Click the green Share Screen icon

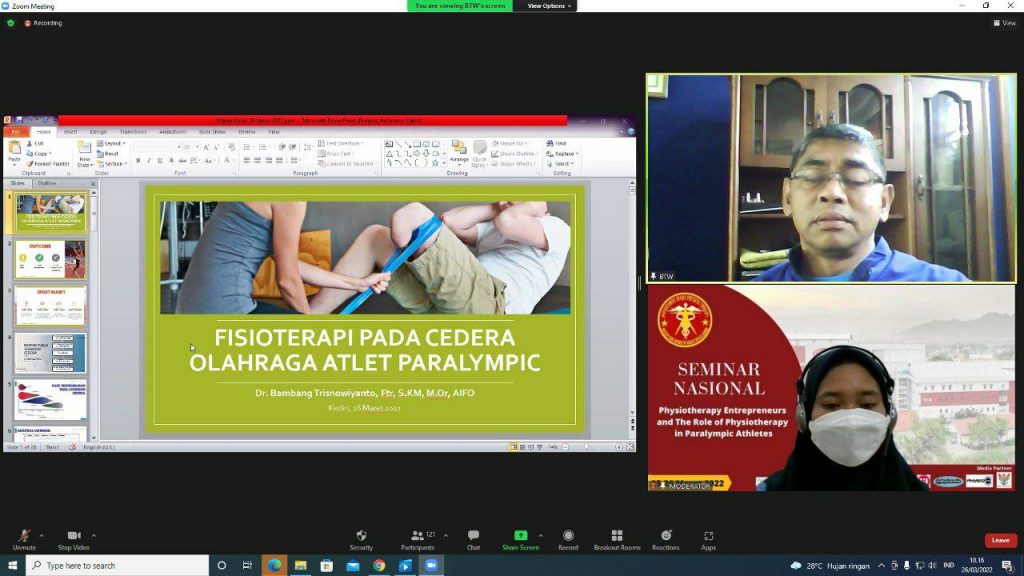520,536
